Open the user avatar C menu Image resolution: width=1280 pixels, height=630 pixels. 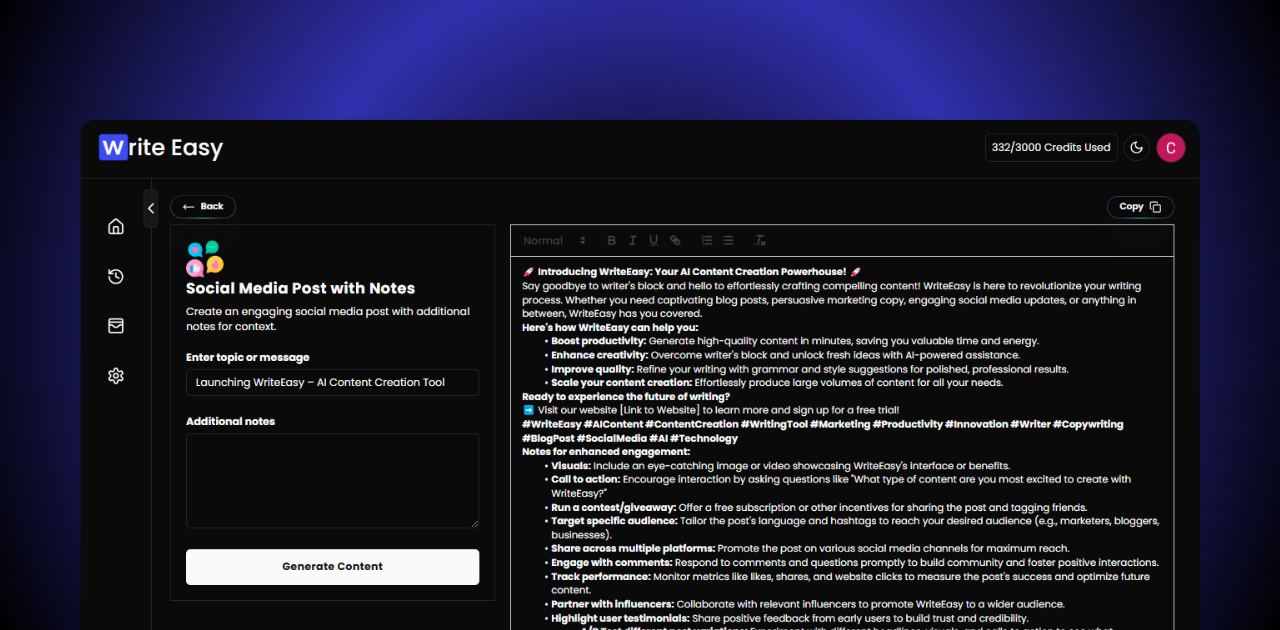[x=1171, y=148]
